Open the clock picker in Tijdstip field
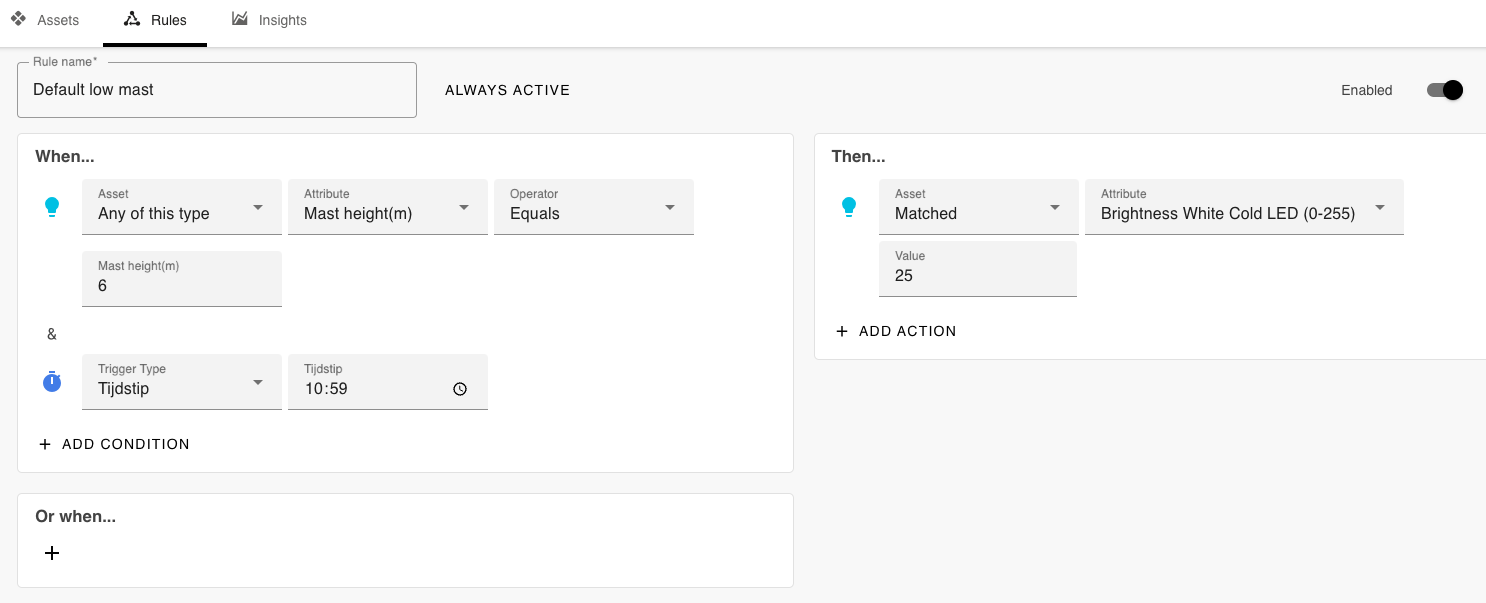Screen dimensions: 1486x603 [x=460, y=389]
